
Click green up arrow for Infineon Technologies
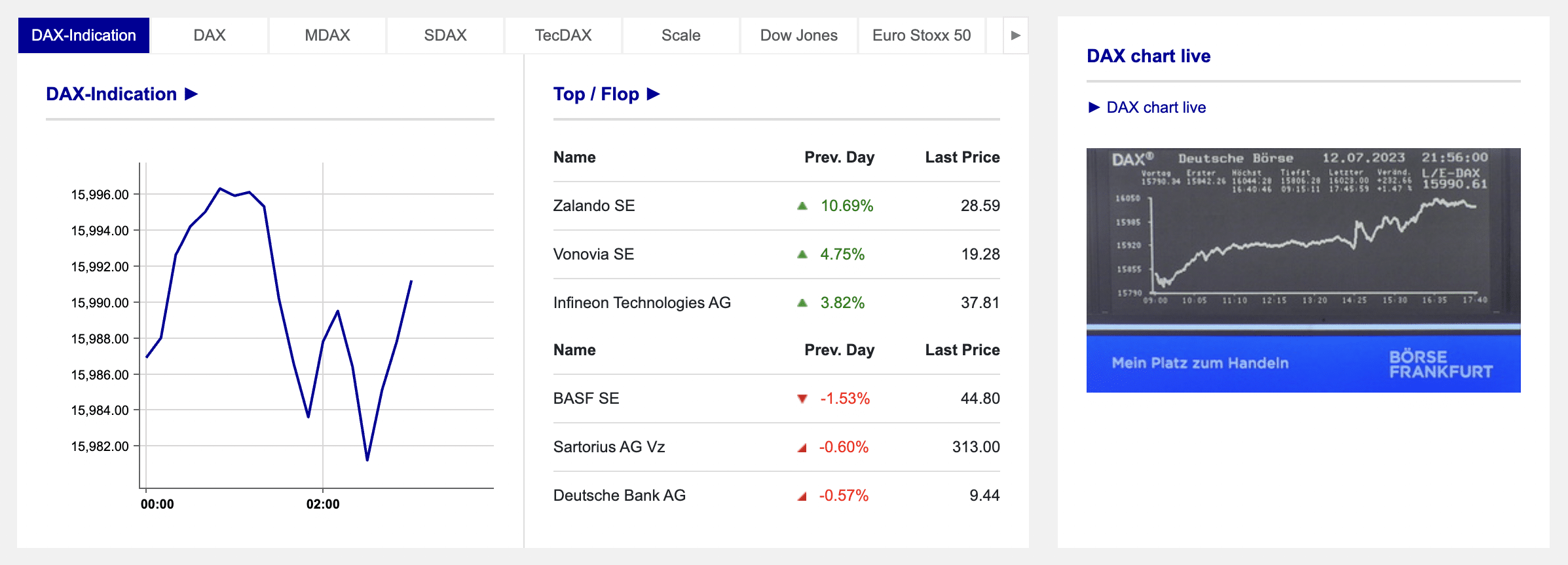point(802,303)
